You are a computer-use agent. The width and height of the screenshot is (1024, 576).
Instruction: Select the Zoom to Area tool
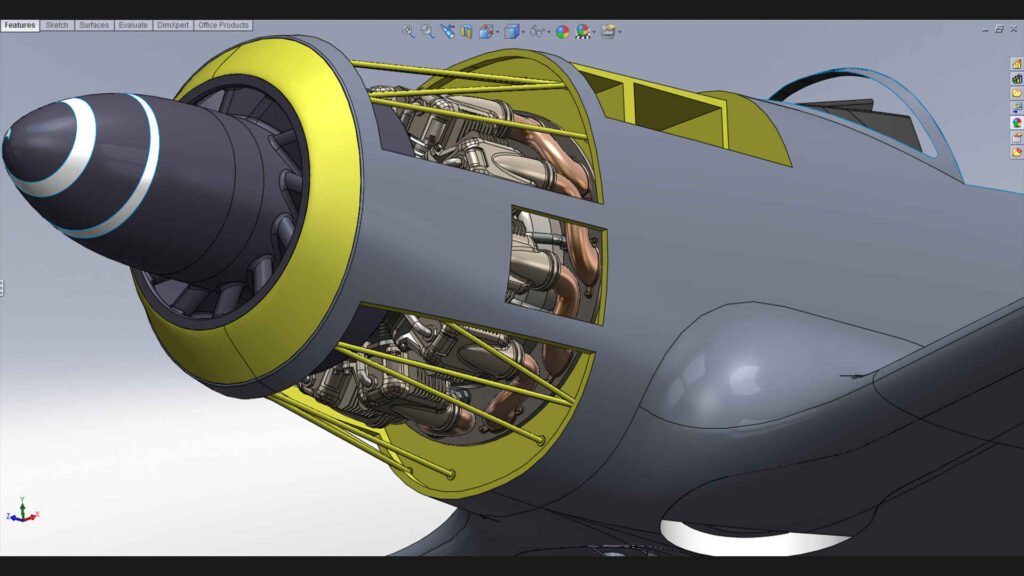pos(427,31)
